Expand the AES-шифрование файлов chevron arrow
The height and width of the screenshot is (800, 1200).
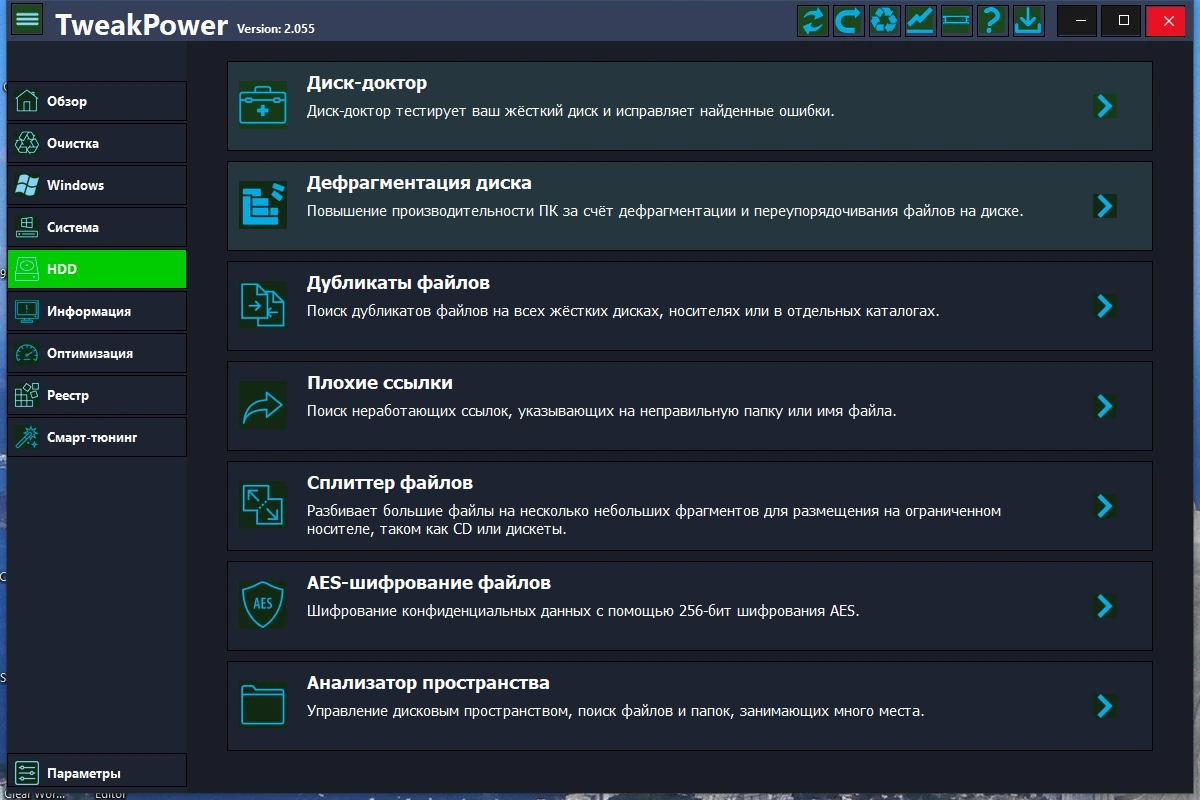coord(1104,606)
